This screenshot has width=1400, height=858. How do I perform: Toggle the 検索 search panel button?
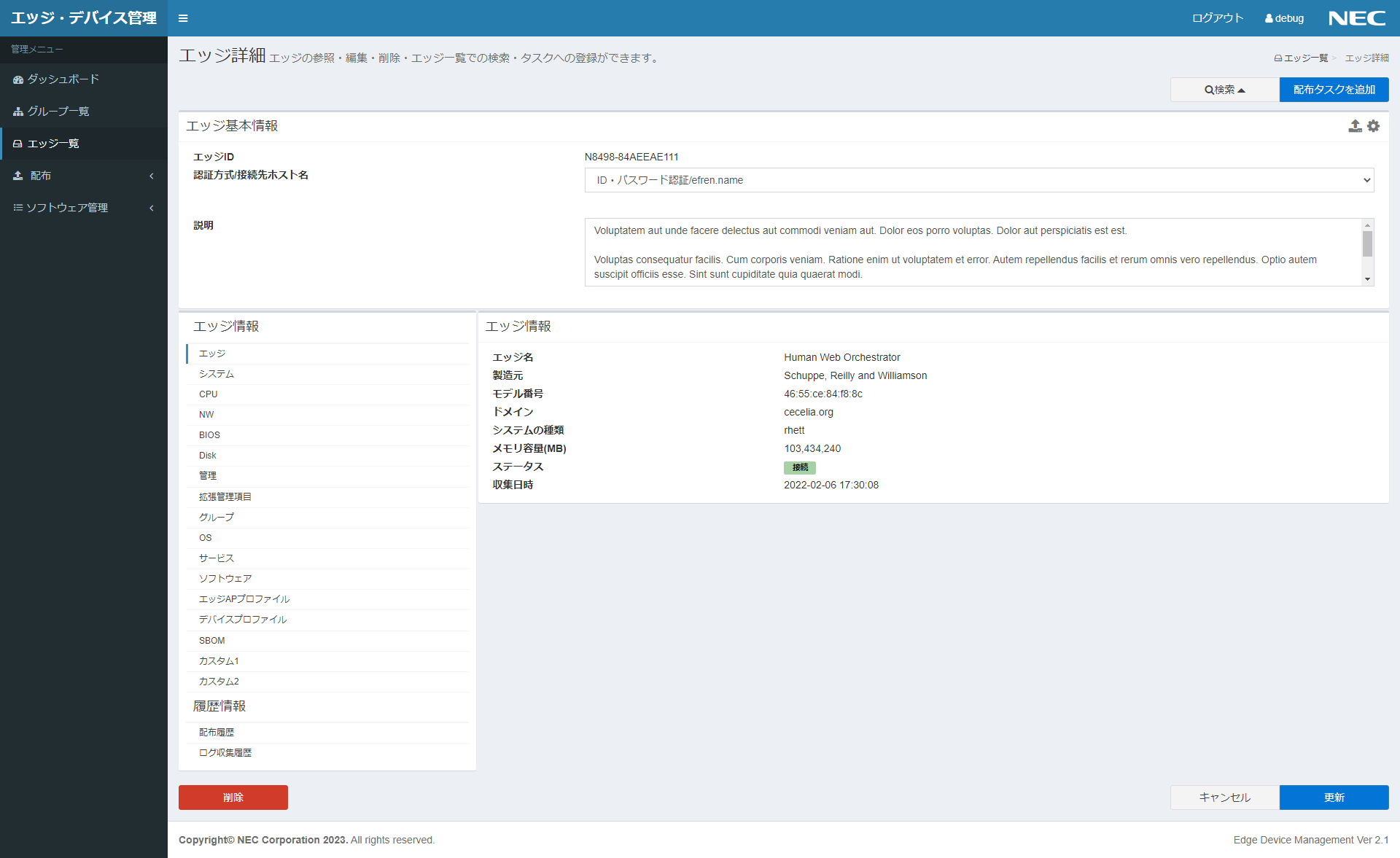point(1224,90)
